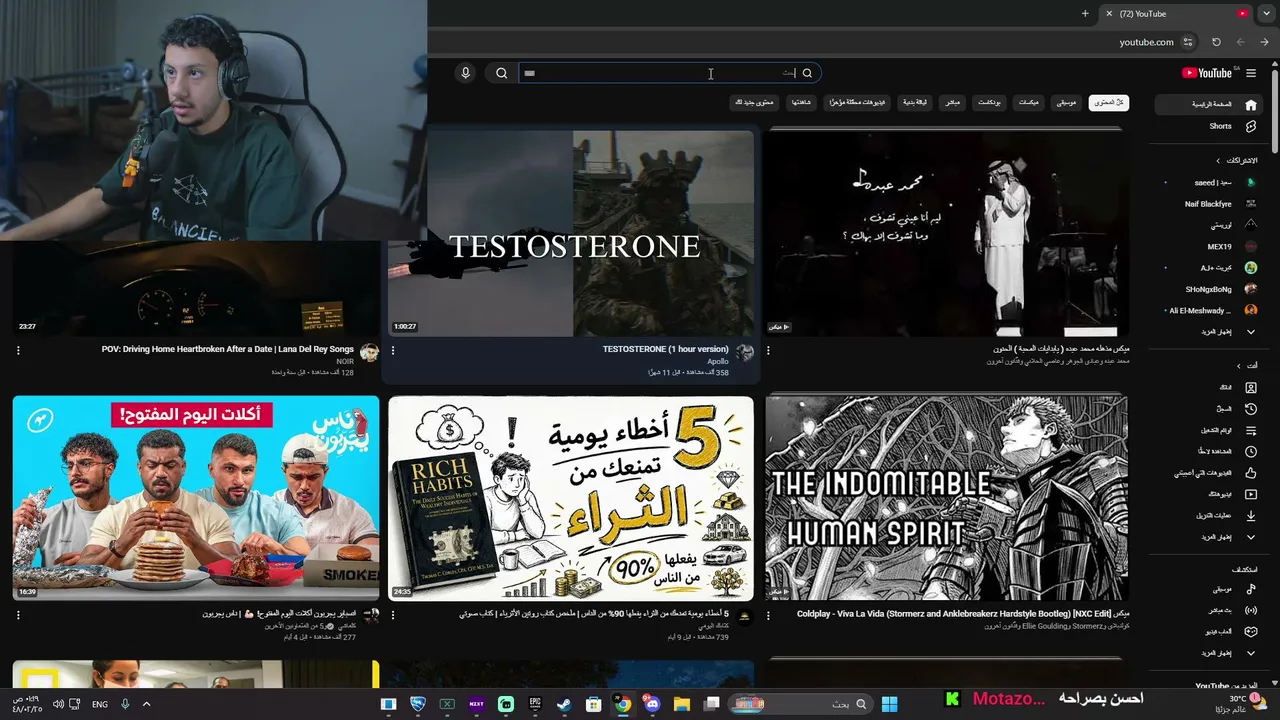The height and width of the screenshot is (720, 1280).
Task: Show more subscriptions below Ali El-Meshwady
Action: pos(1210,332)
